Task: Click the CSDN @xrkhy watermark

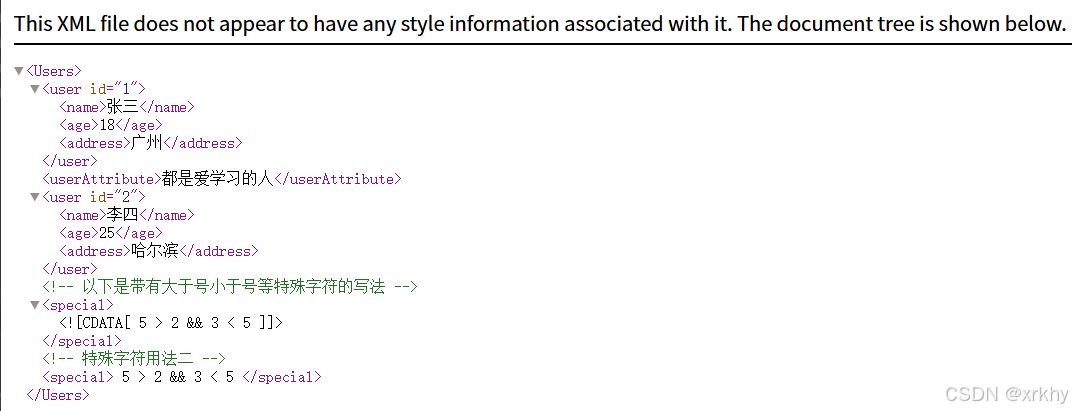Action: pos(1006,394)
